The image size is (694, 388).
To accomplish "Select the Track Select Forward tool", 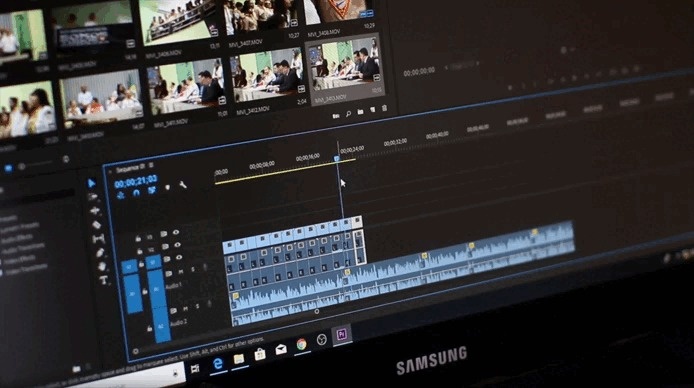I will (93, 197).
